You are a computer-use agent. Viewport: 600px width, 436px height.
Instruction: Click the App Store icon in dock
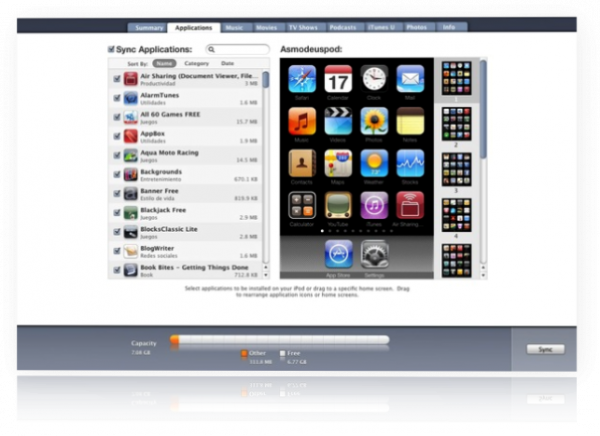pyautogui.click(x=339, y=254)
